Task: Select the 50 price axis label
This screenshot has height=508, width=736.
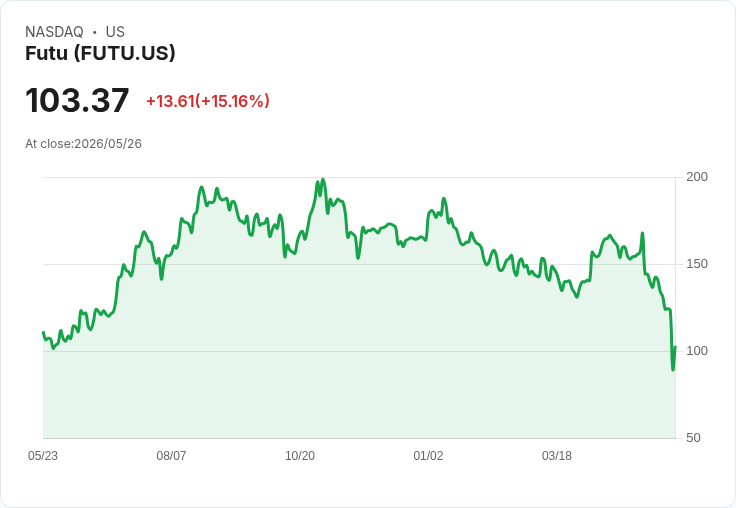Action: pyautogui.click(x=693, y=438)
